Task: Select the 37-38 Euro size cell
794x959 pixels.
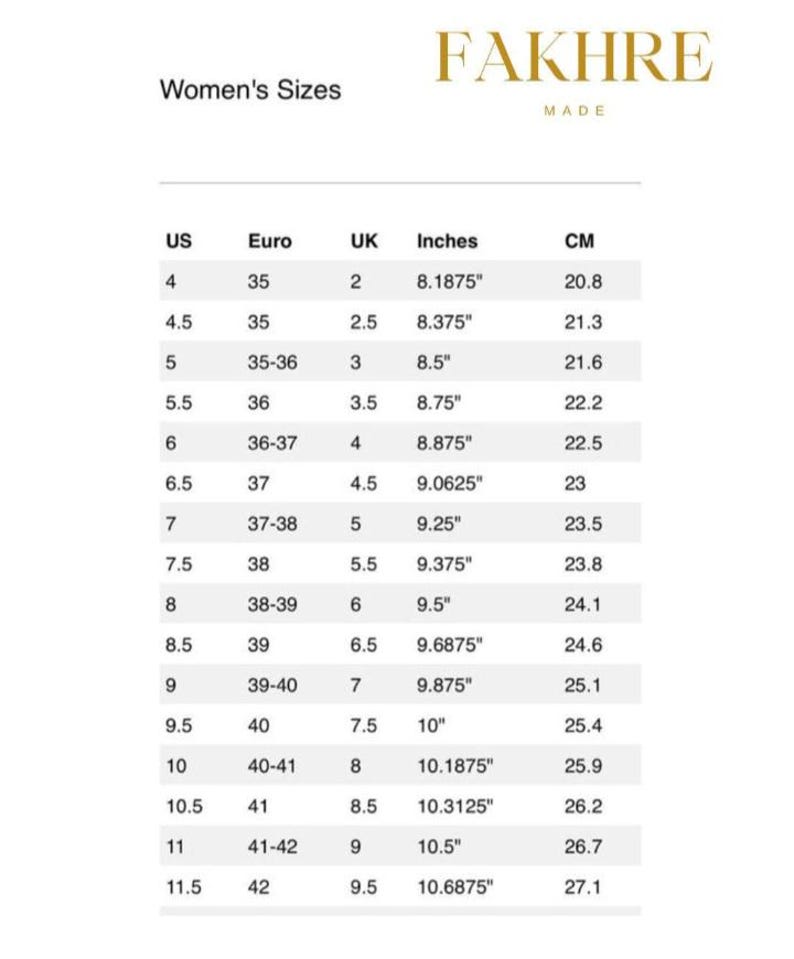Action: (x=272, y=524)
